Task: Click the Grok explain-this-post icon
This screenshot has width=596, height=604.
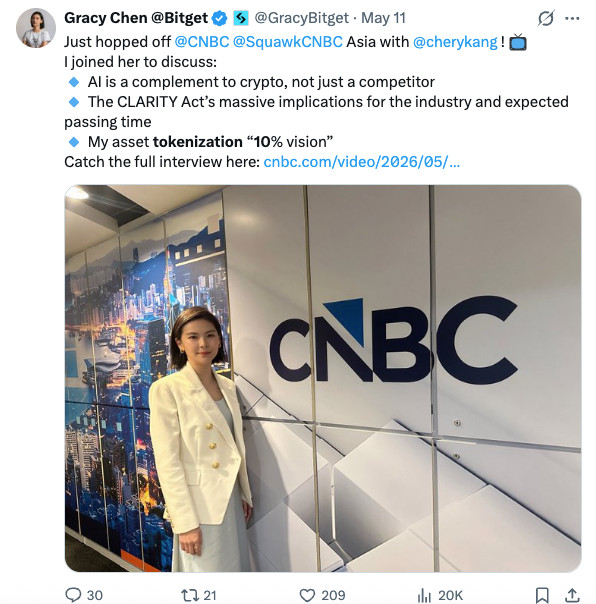Action: point(546,18)
